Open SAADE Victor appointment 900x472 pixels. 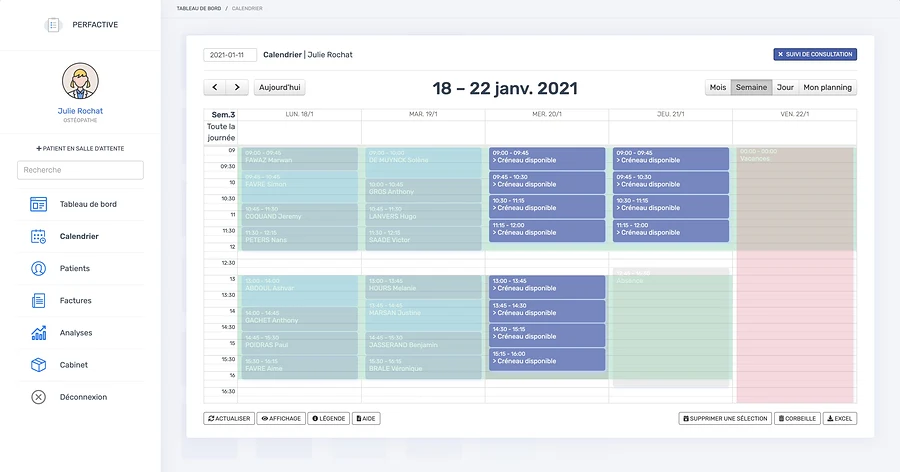click(x=424, y=239)
